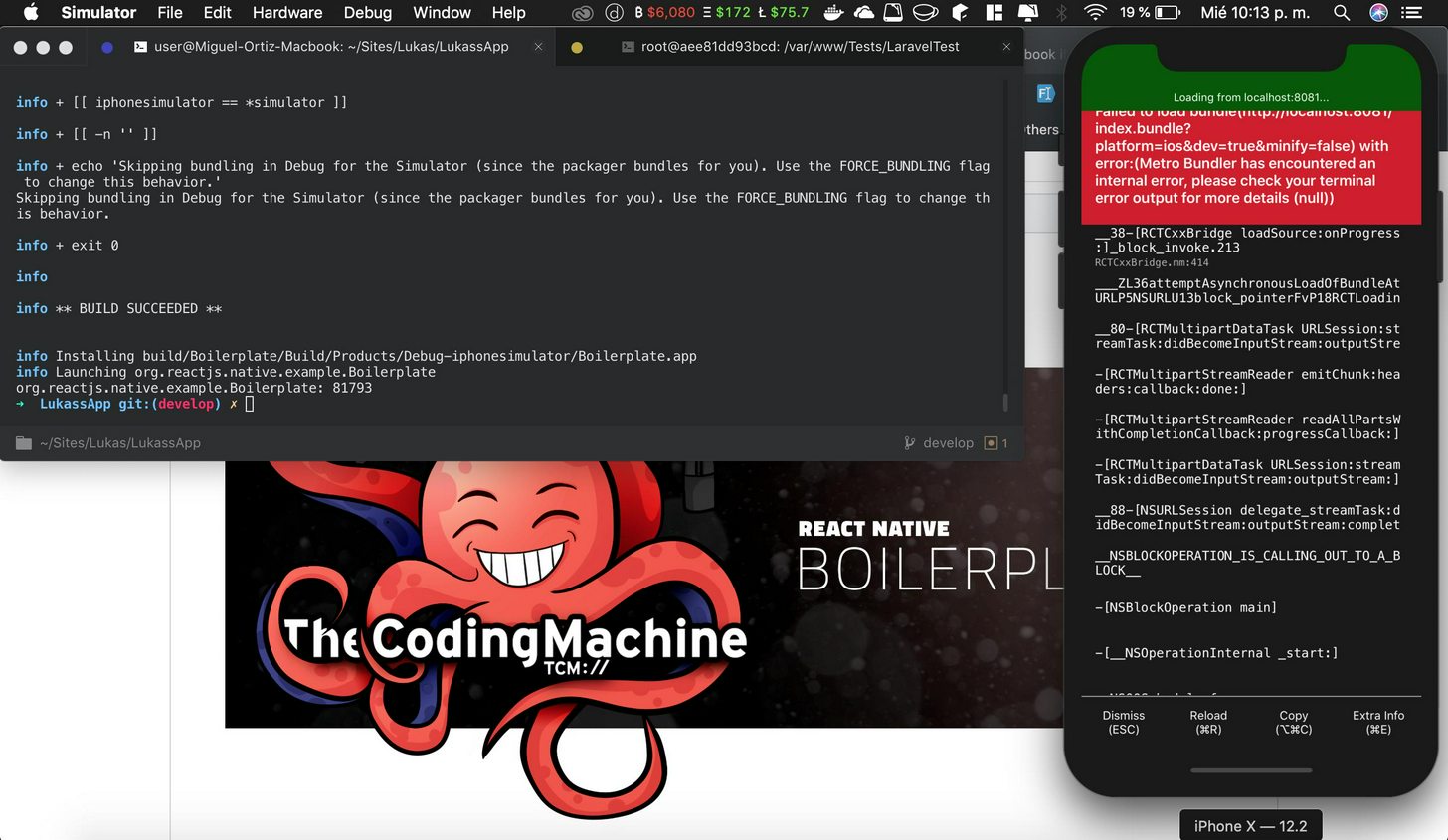Screen dimensions: 1448x840
Task: Click the Ethereum price $172 ticker
Action: (x=726, y=13)
